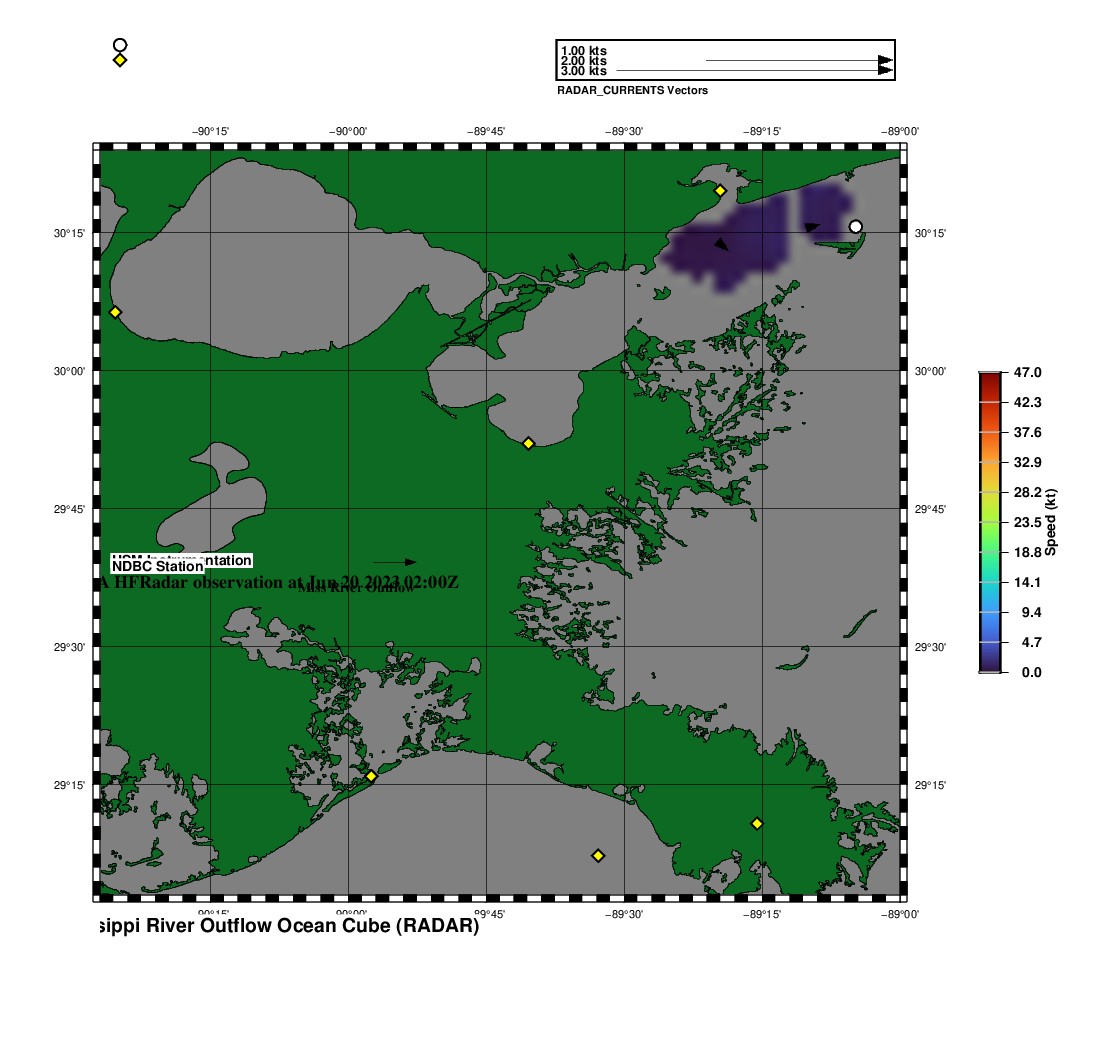The width and height of the screenshot is (1100, 1050).
Task: Click the southernmost yellow diamond station in open water
Action: pos(598,855)
